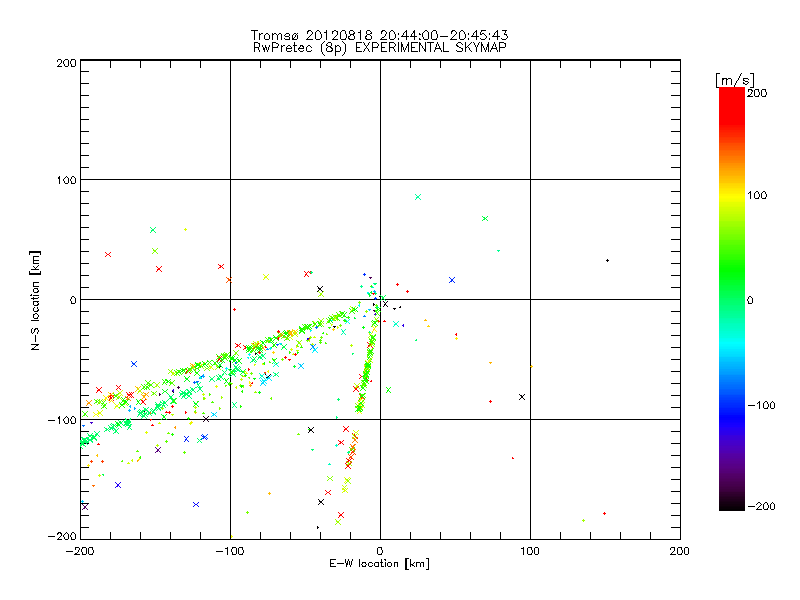800x600 pixels.
Task: Click the x-axis '-100' tick label
Action: (230, 551)
